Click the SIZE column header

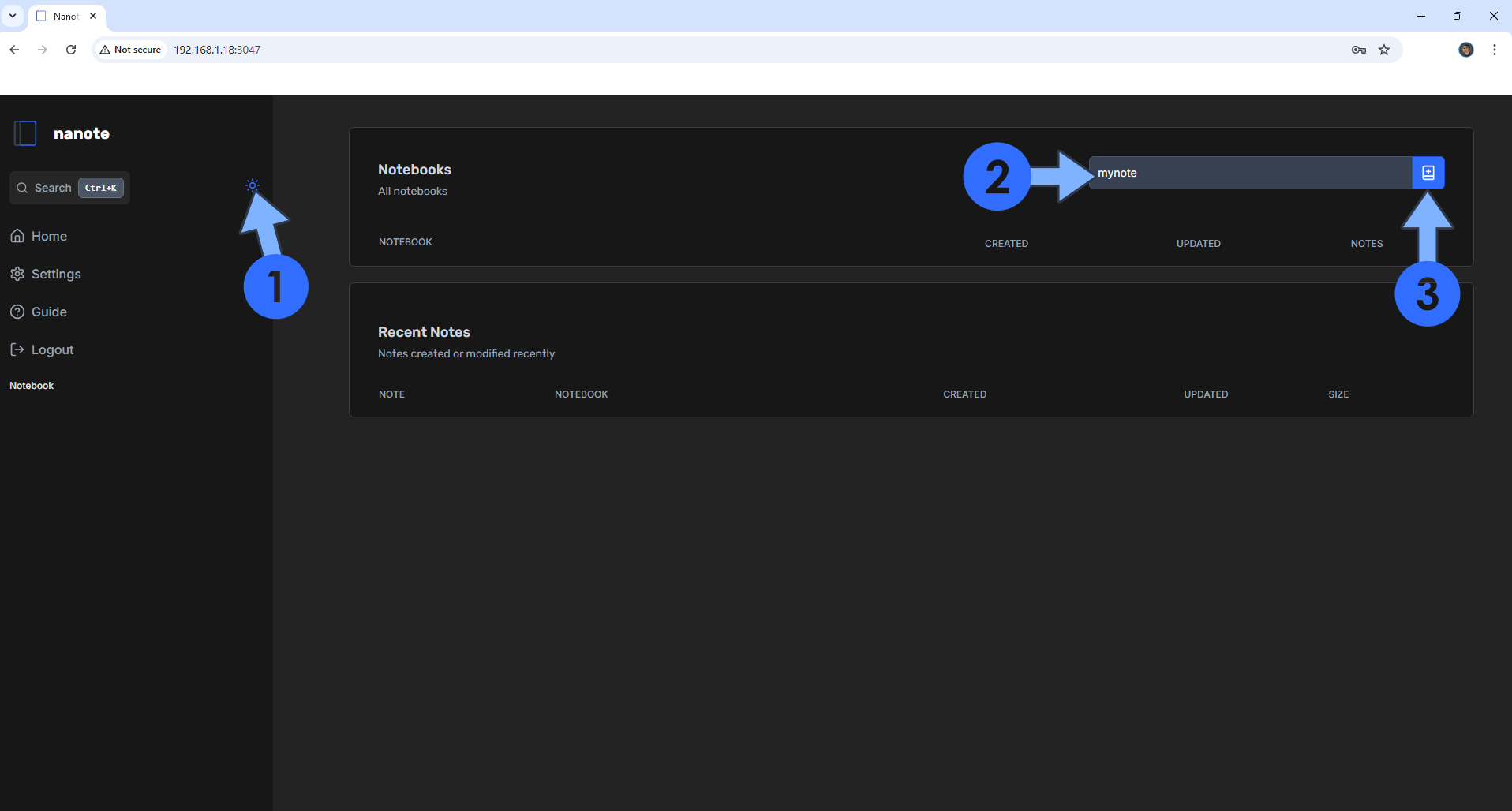point(1338,394)
